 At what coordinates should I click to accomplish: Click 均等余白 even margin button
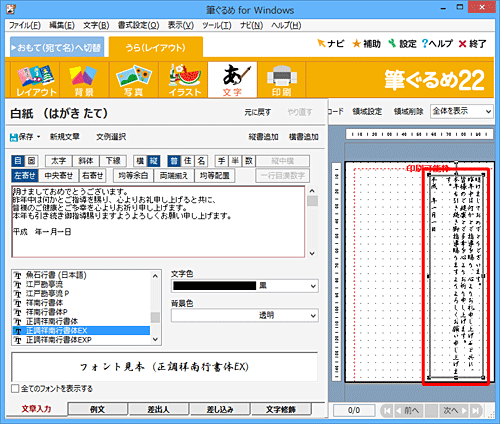pyautogui.click(x=133, y=176)
